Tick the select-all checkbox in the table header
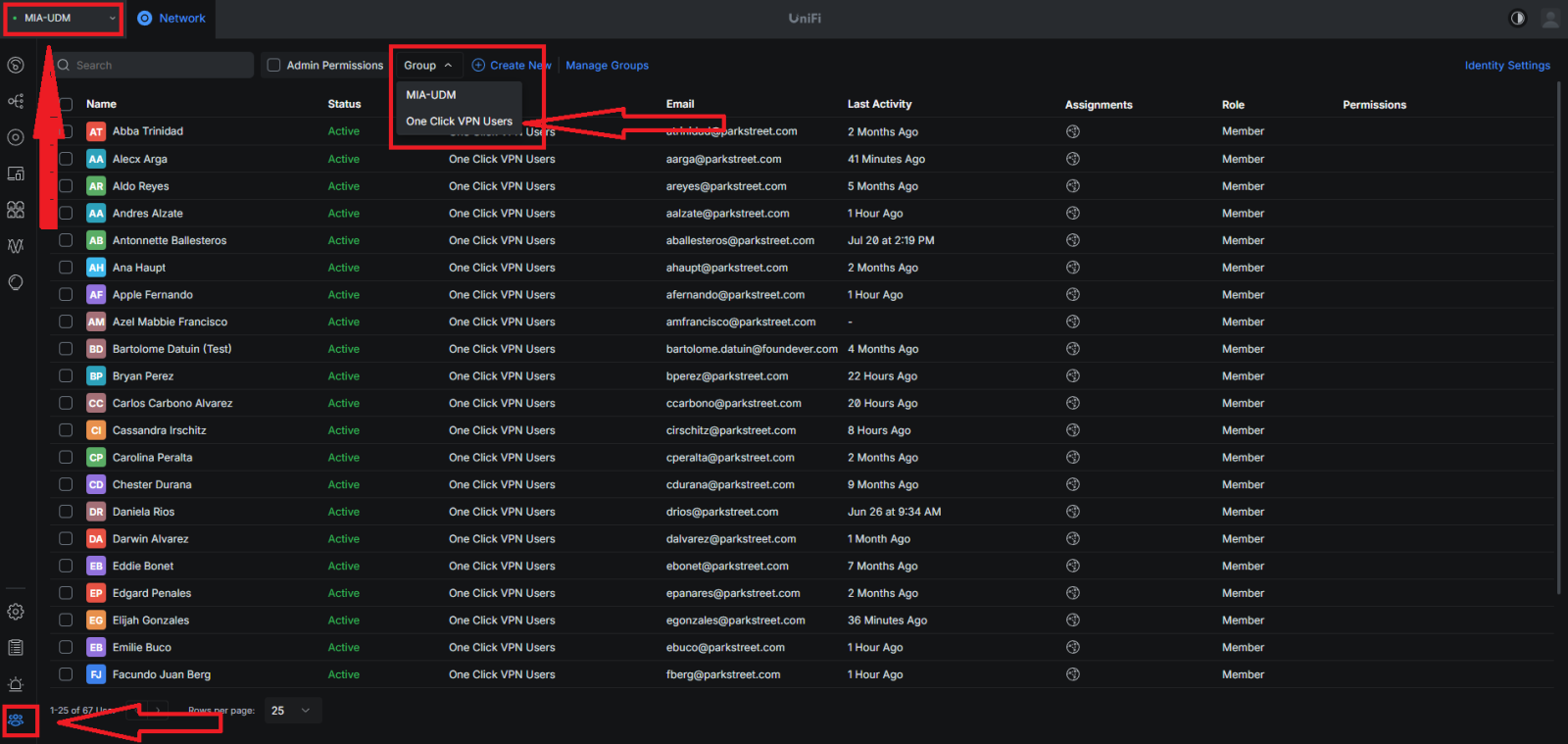The height and width of the screenshot is (744, 1568). (x=66, y=104)
